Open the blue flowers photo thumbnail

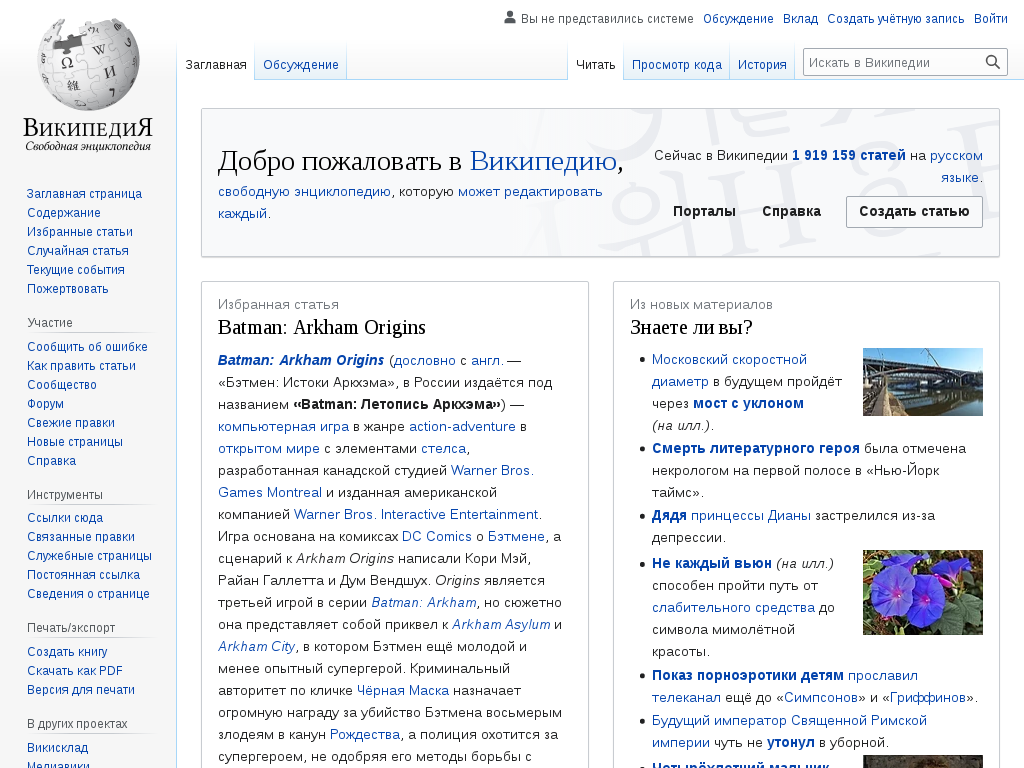pyautogui.click(x=922, y=592)
